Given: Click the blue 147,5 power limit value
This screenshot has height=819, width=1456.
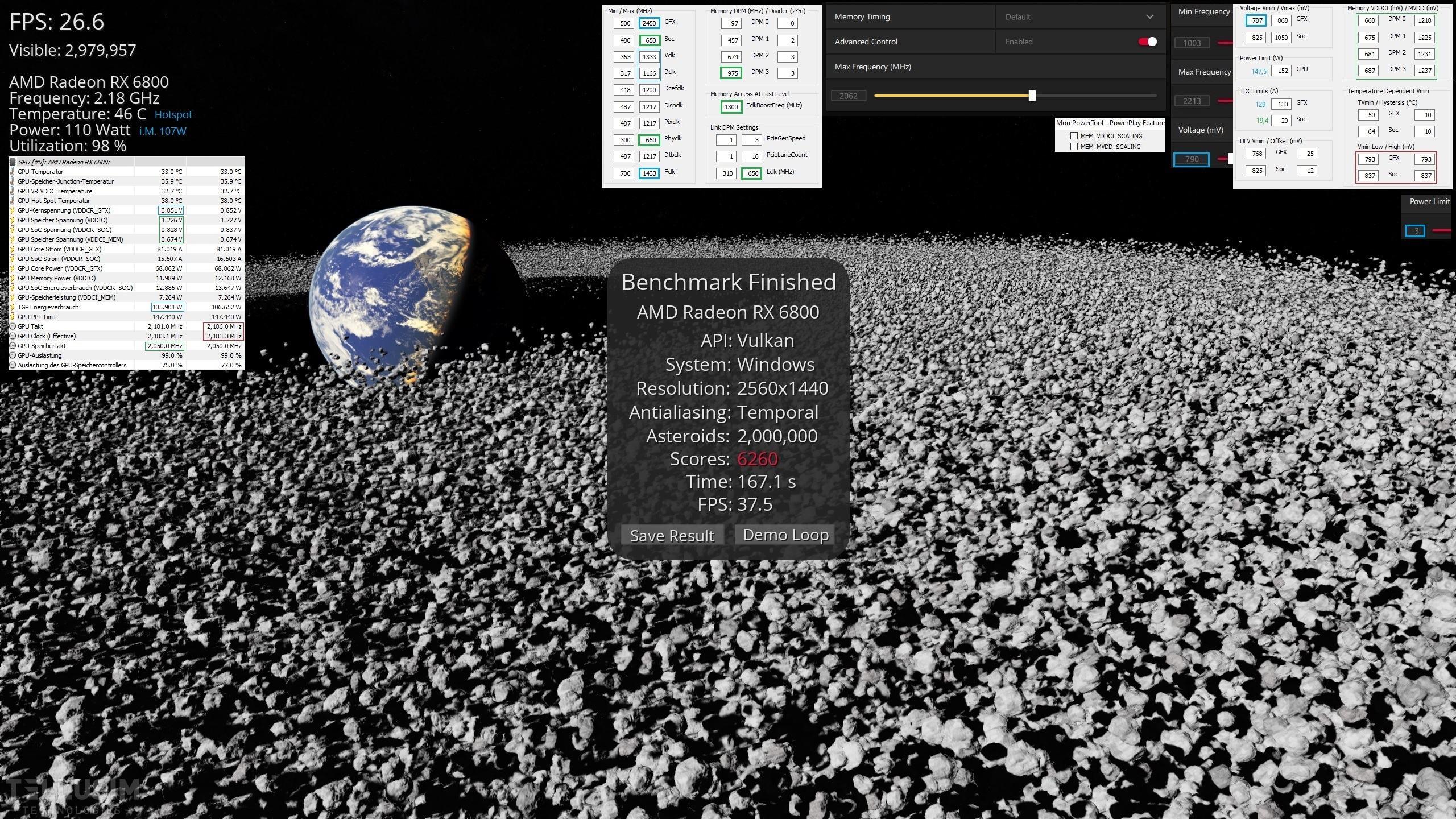Looking at the screenshot, I should pyautogui.click(x=1259, y=72).
